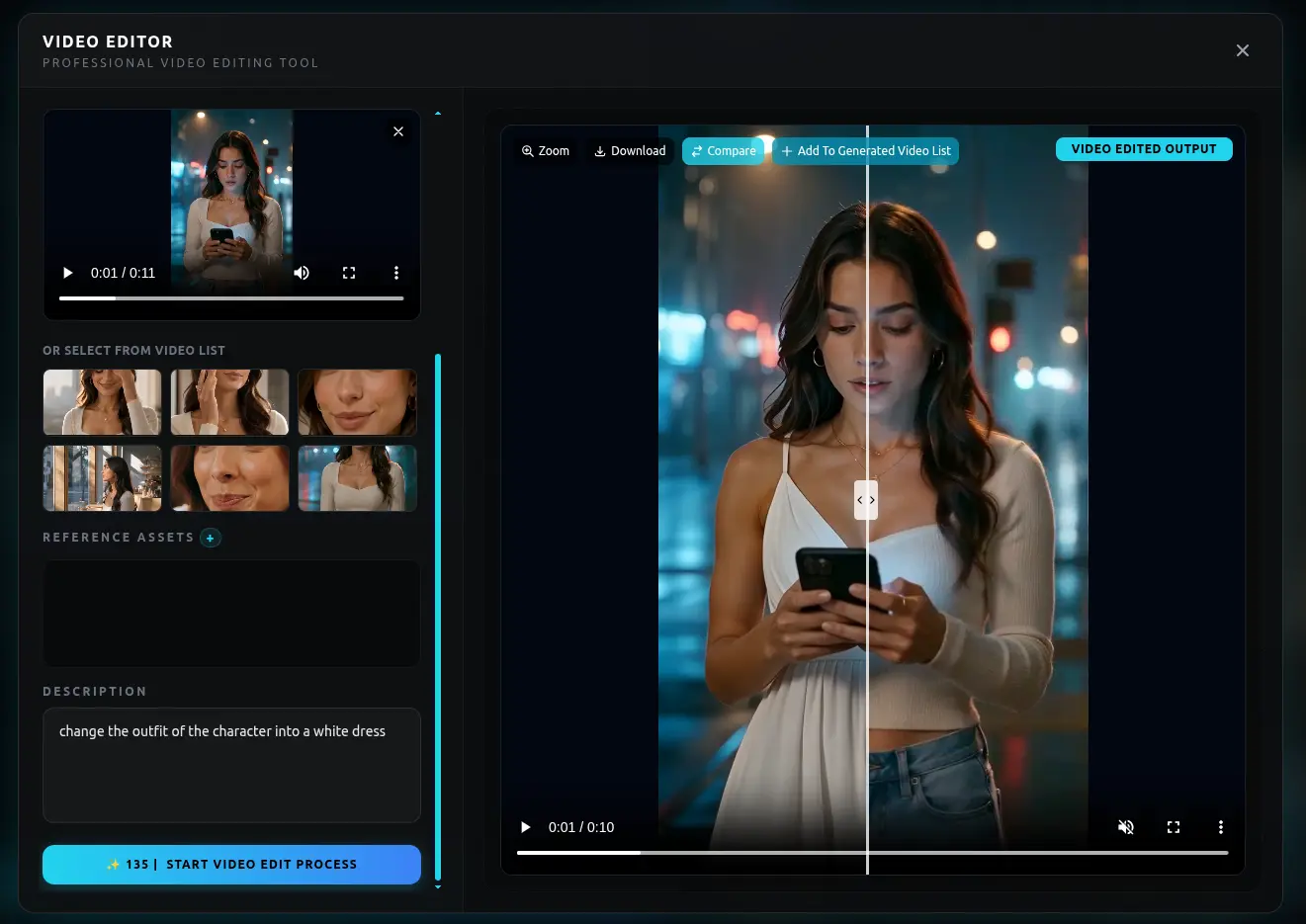The image size is (1306, 924).
Task: Select the night street white top thumbnail
Action: (357, 478)
